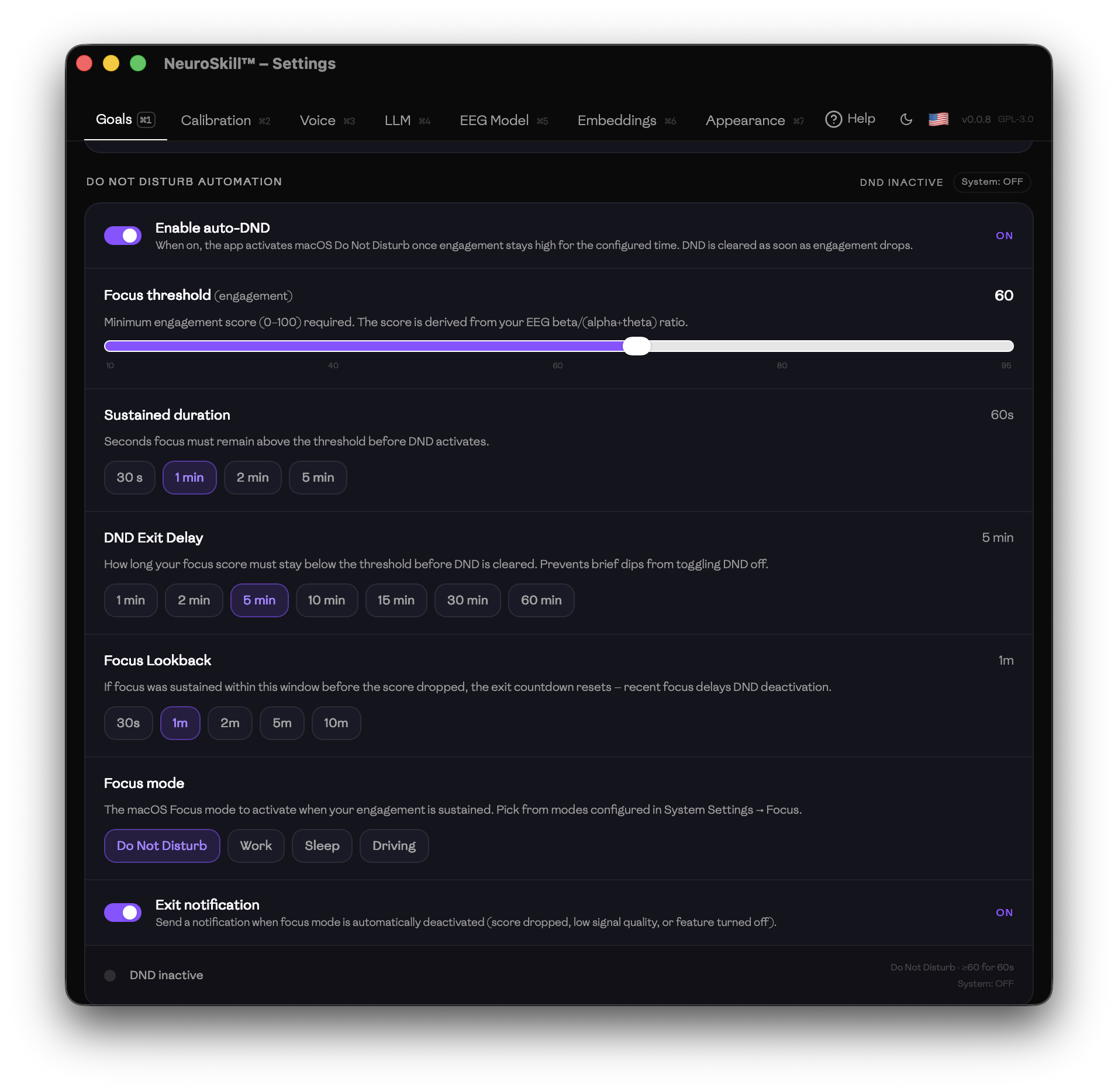Open the Embeddings tab

point(617,120)
